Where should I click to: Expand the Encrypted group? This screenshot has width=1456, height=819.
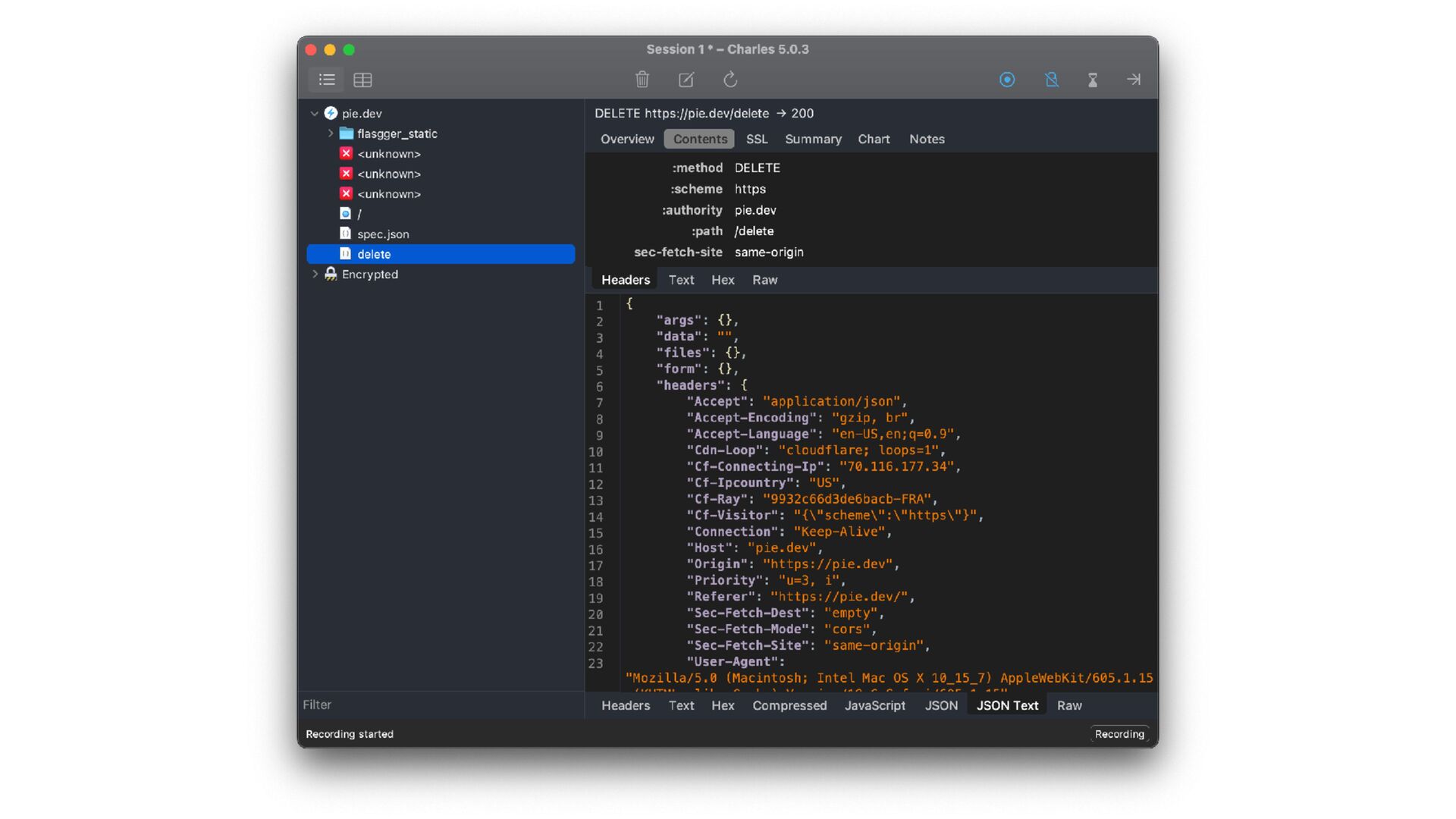point(315,275)
